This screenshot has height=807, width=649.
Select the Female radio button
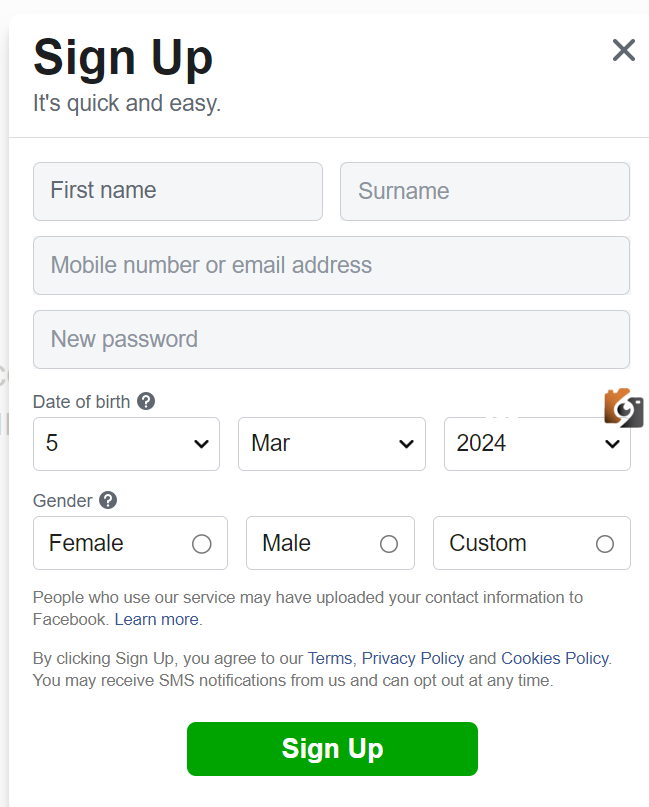201,544
